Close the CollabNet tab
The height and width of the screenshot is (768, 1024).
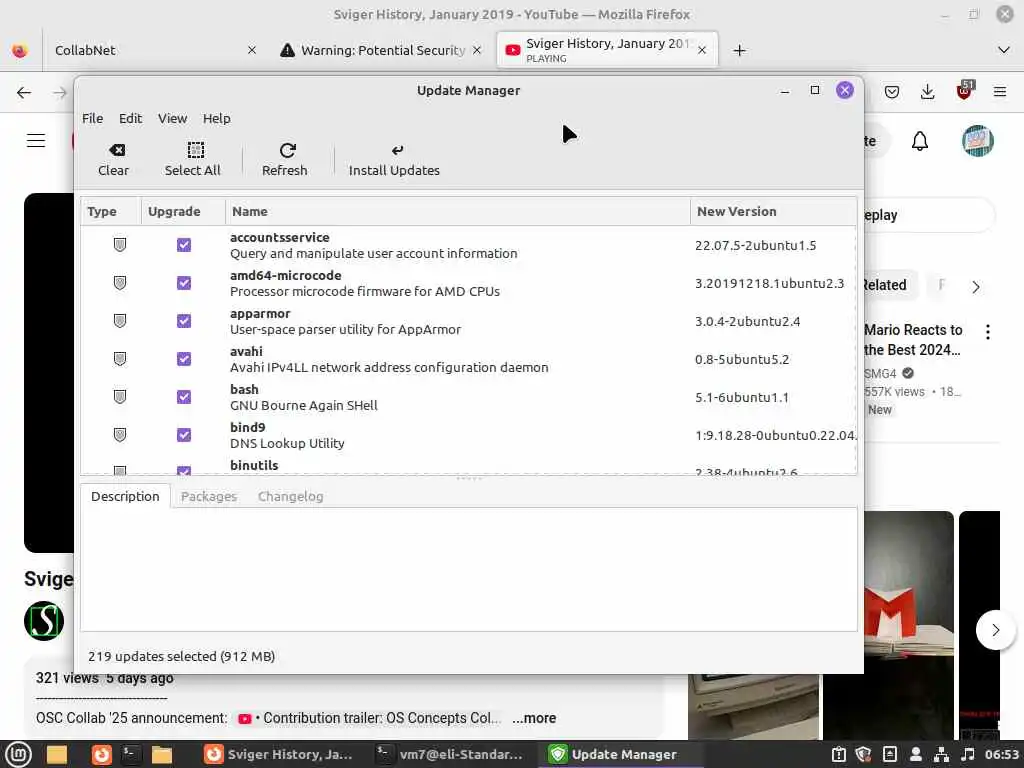click(x=252, y=50)
